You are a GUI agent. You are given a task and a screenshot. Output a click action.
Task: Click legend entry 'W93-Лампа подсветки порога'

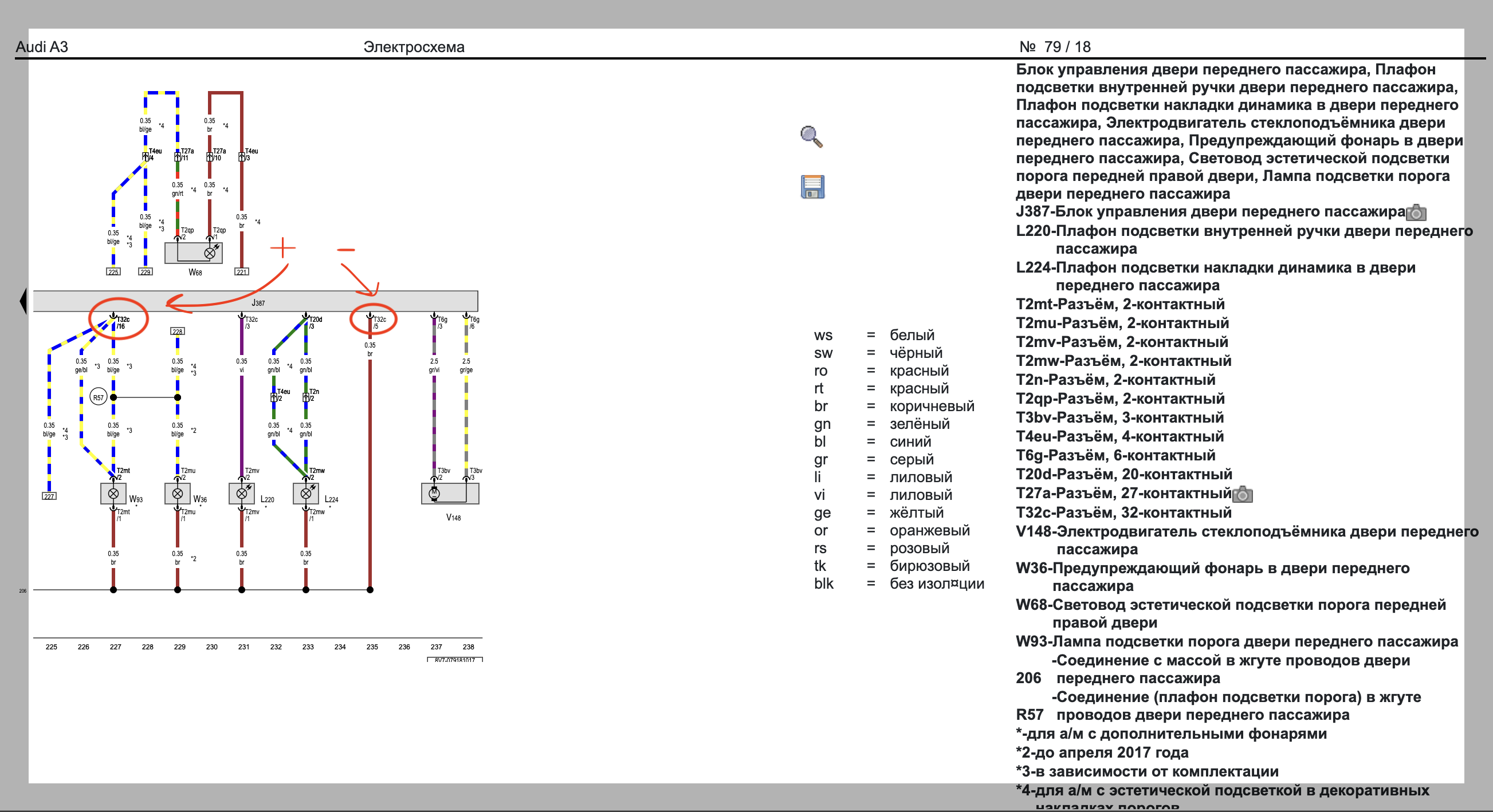1237,641
